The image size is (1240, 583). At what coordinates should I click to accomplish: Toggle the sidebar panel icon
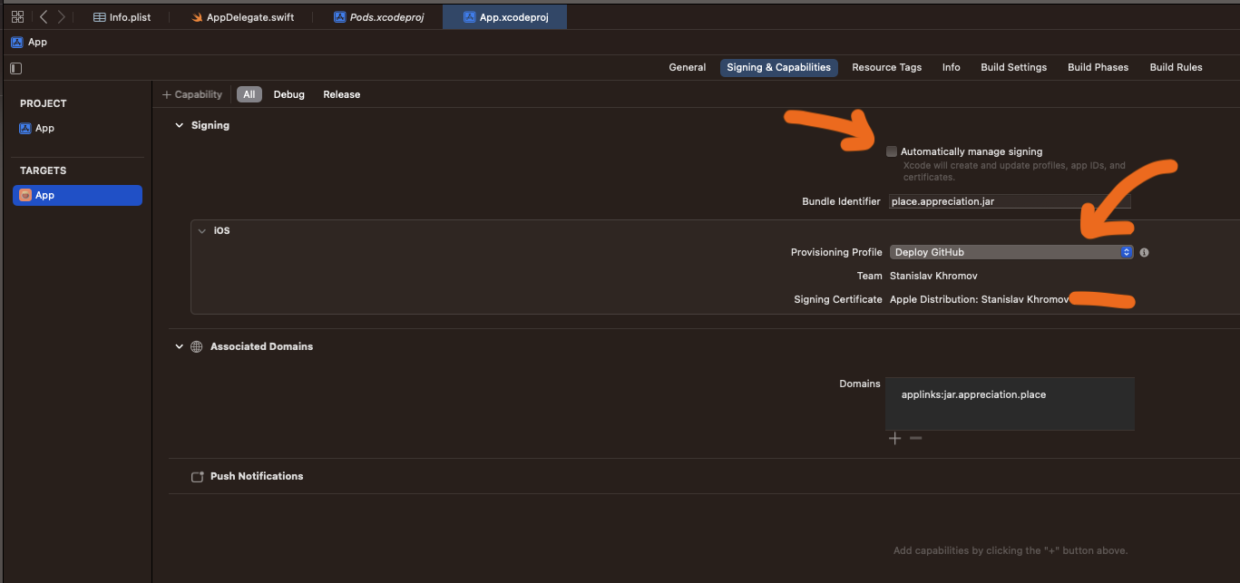[16, 68]
